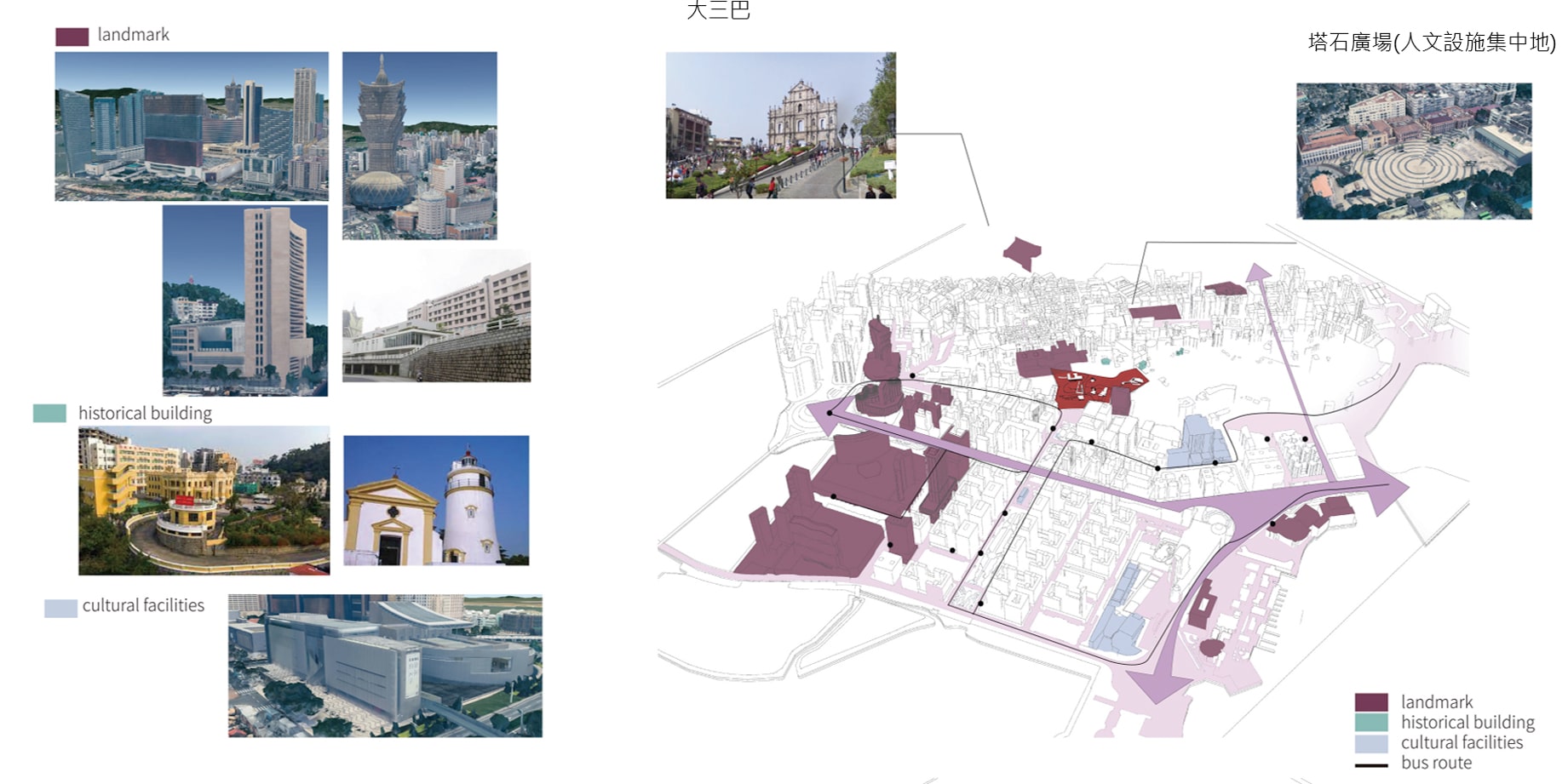The height and width of the screenshot is (784, 1568).
Task: Open the Ruins of St. Paul's photo
Action: click(781, 125)
